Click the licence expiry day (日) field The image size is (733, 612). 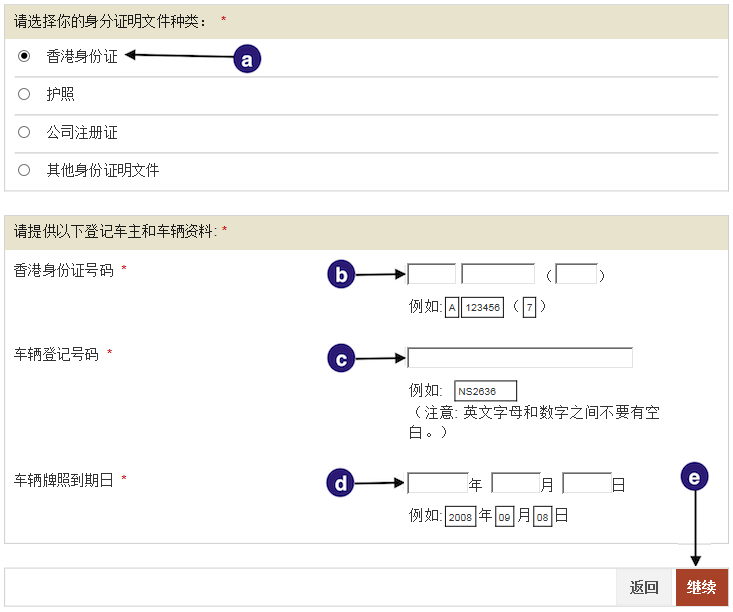[x=587, y=484]
